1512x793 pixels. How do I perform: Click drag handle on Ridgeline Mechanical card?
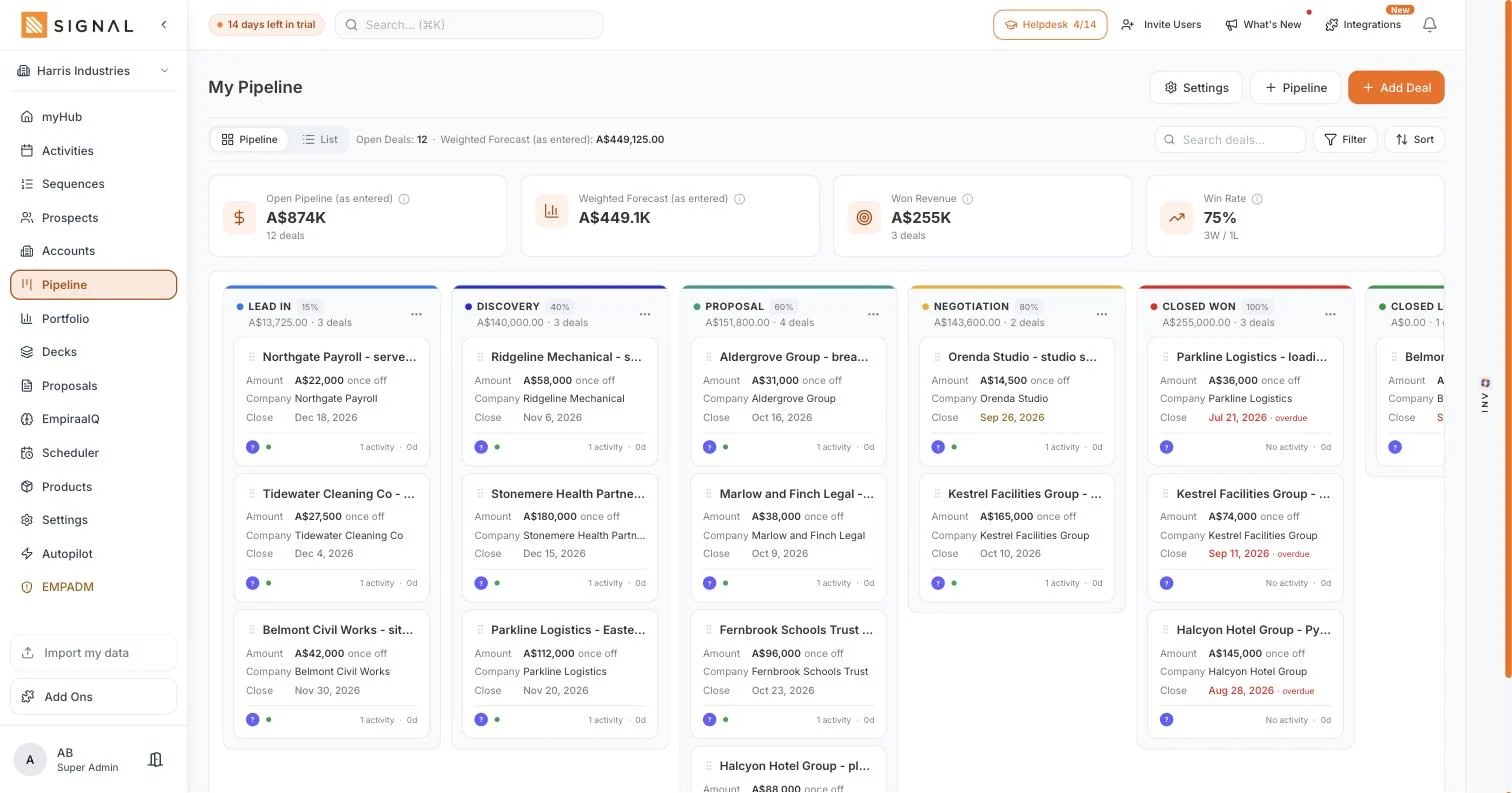tap(481, 357)
